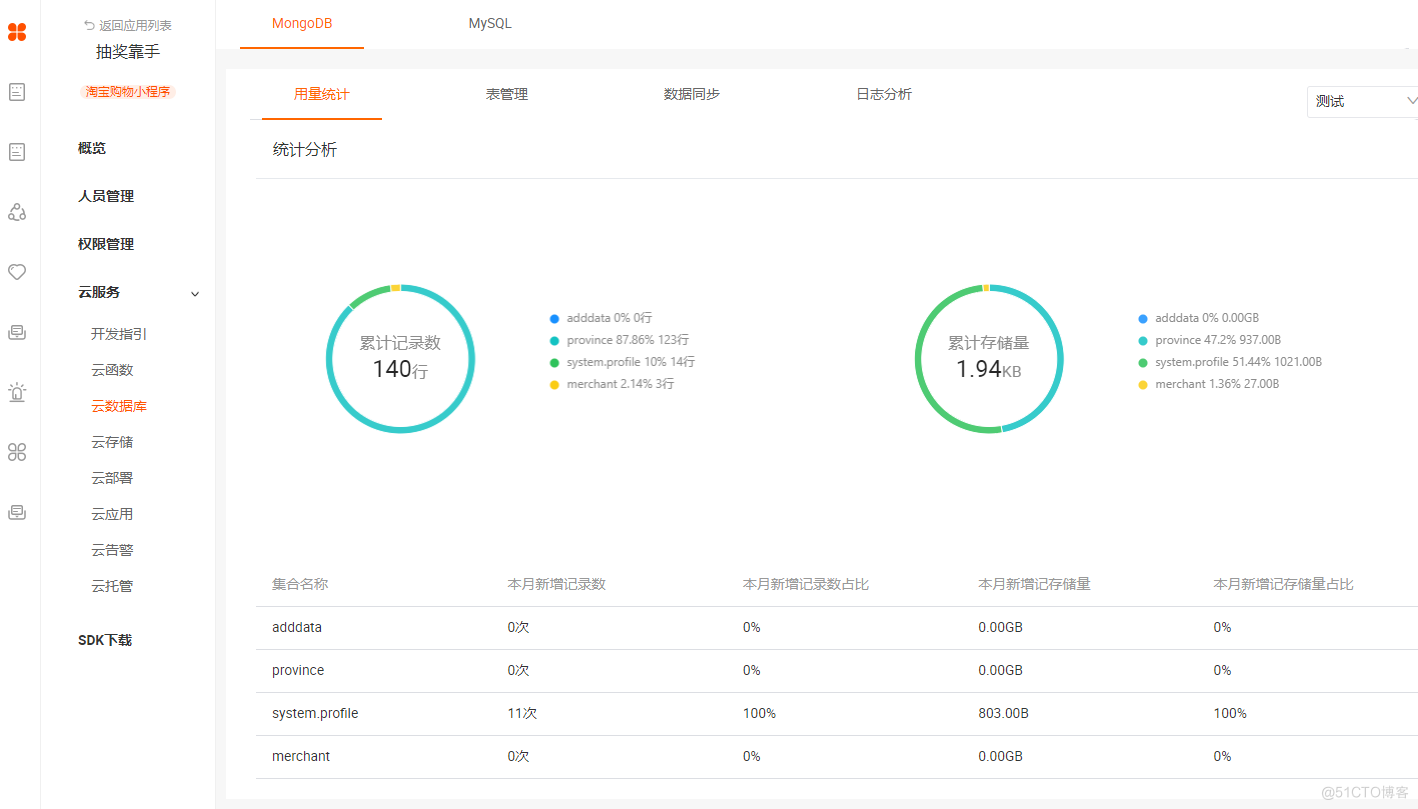Click green system.profile legend dot in 累计记录数 chart
This screenshot has width=1418, height=809.
554,362
